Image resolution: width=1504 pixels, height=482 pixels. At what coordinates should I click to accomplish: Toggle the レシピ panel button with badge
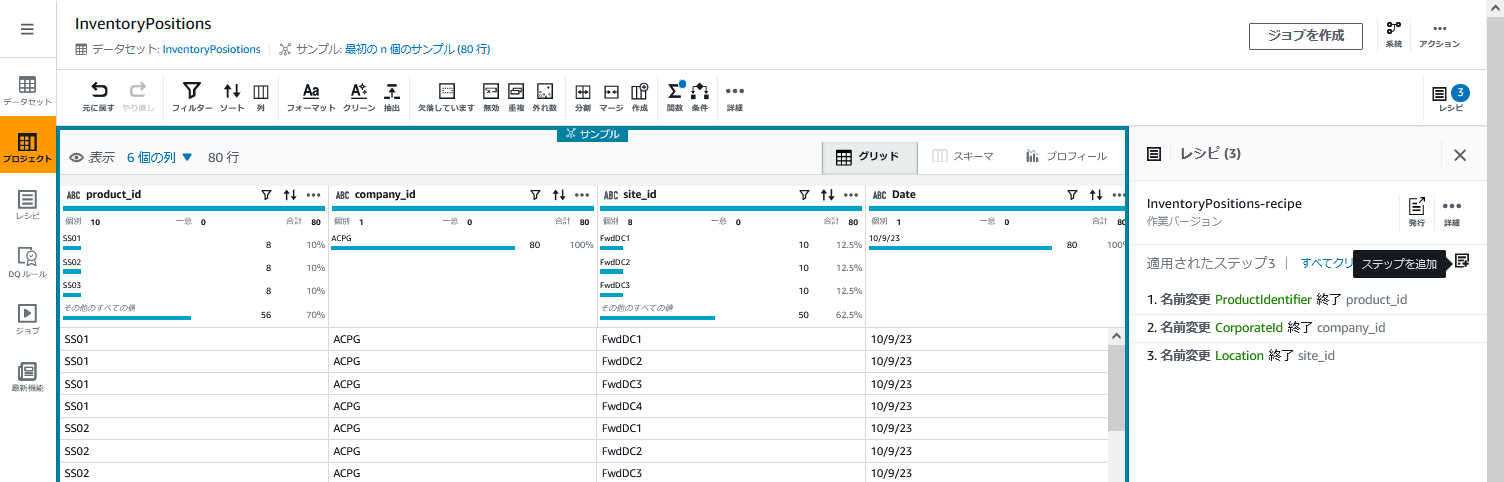coord(1451,97)
